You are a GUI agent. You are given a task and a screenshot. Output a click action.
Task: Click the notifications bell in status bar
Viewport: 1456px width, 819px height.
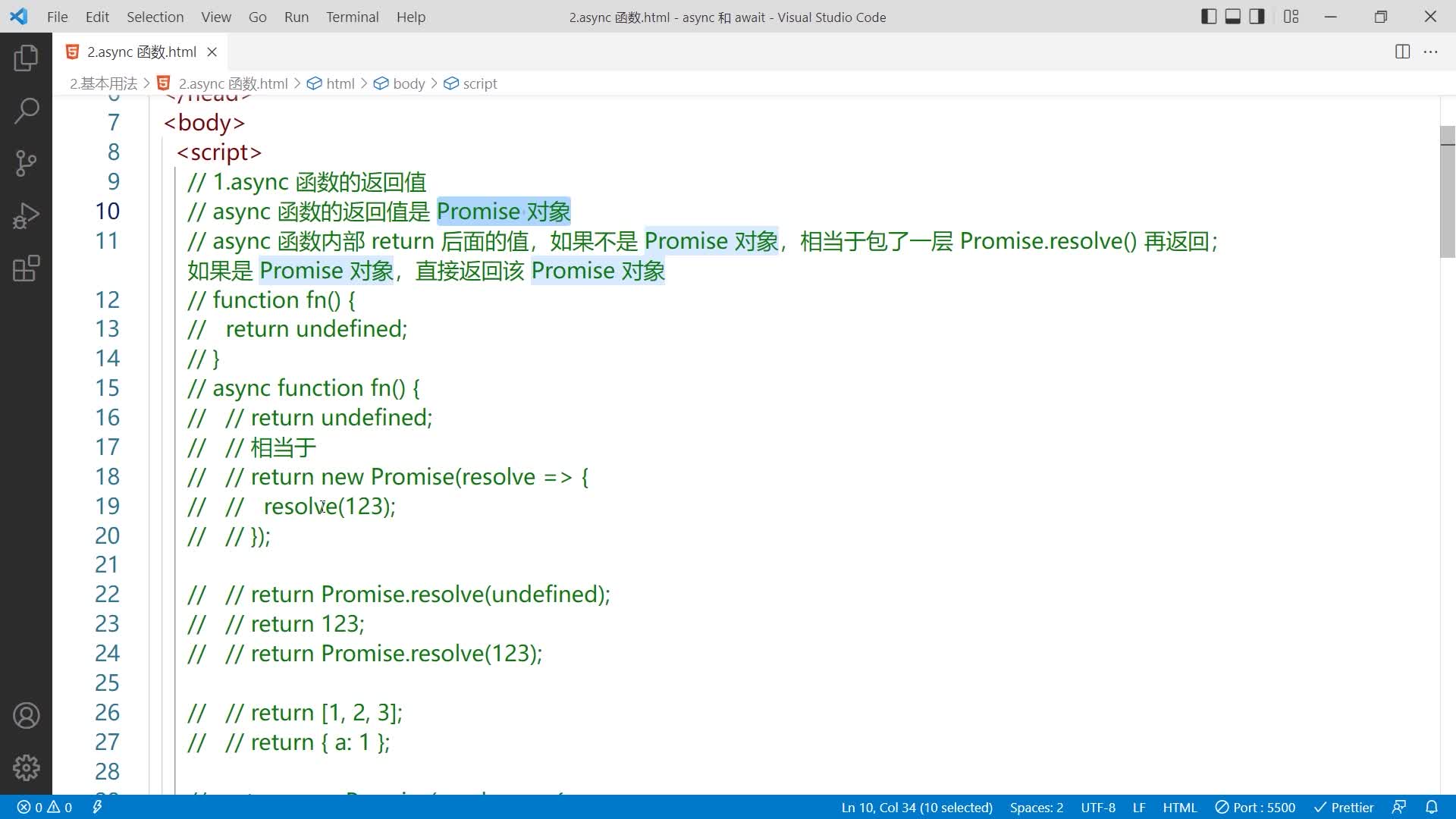[x=1431, y=807]
